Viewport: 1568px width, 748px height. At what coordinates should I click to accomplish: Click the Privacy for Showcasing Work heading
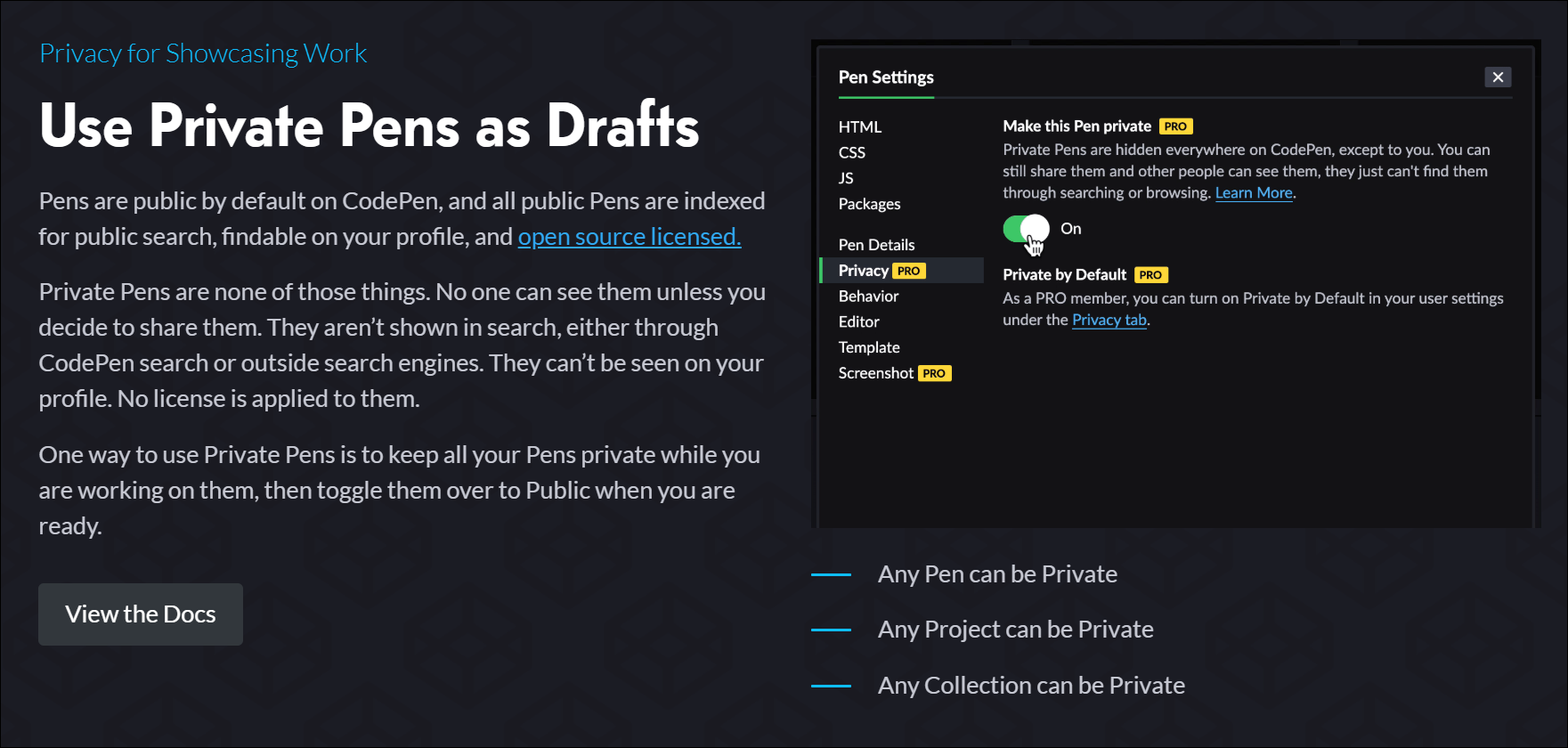[x=203, y=53]
